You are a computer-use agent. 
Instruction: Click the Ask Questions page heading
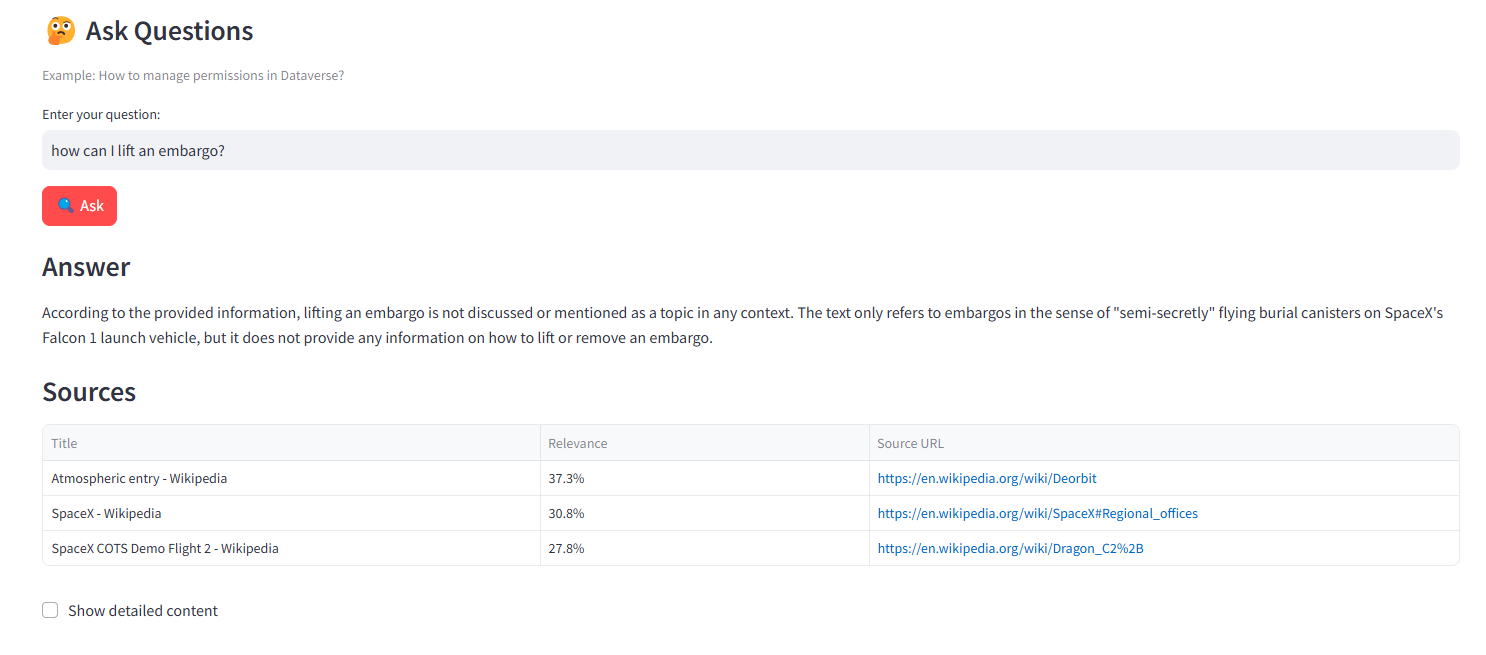coord(169,31)
